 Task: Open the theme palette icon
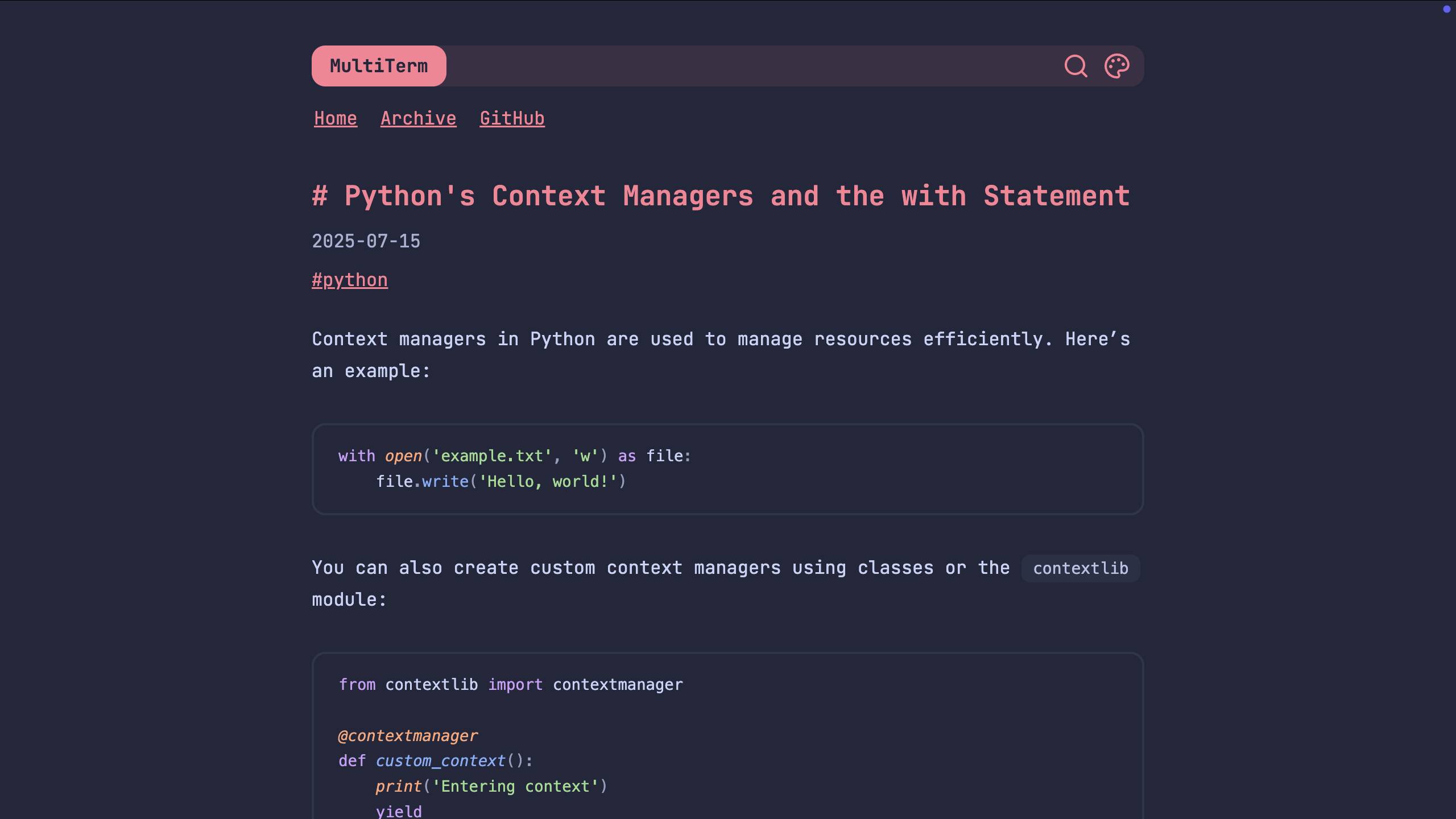pos(1116,66)
